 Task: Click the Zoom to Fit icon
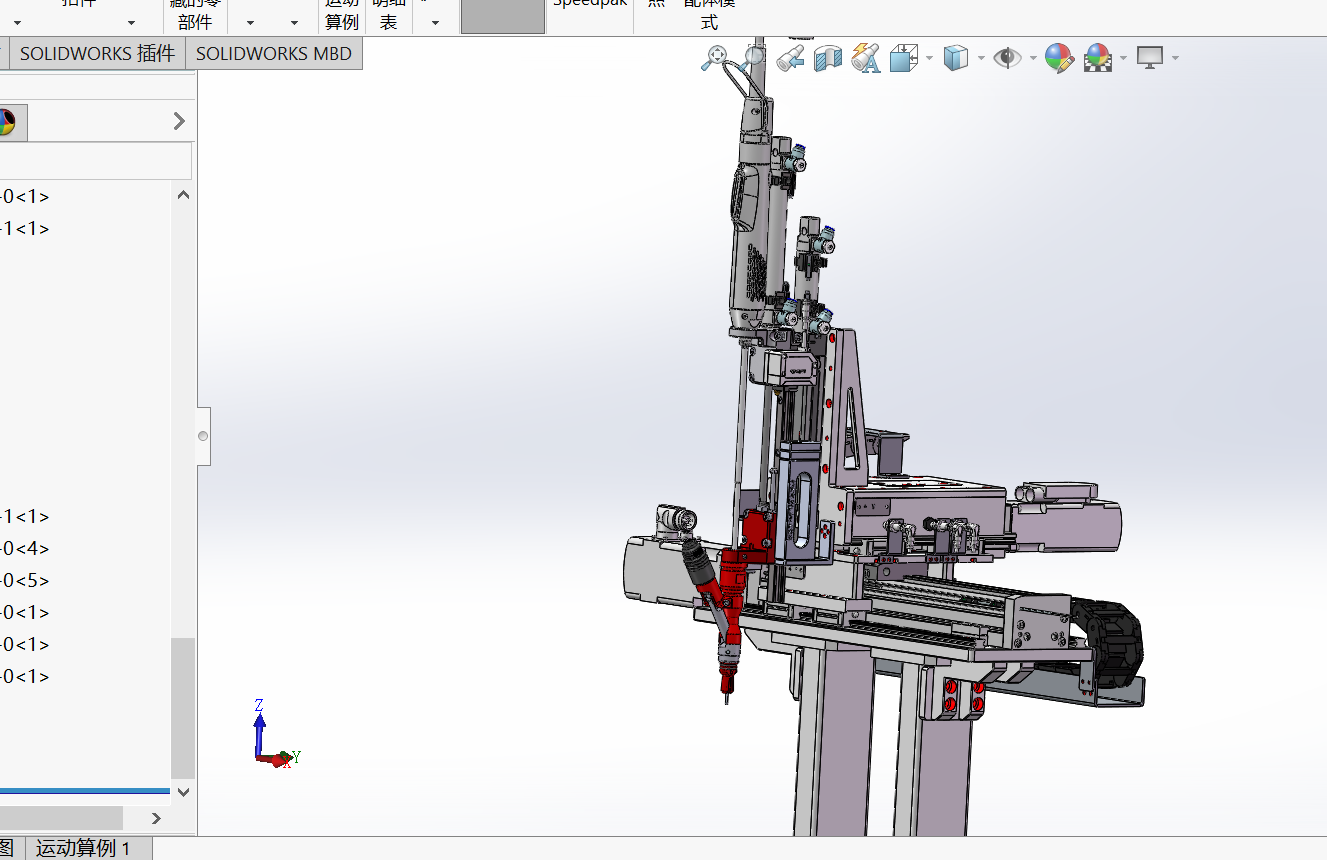tap(713, 58)
